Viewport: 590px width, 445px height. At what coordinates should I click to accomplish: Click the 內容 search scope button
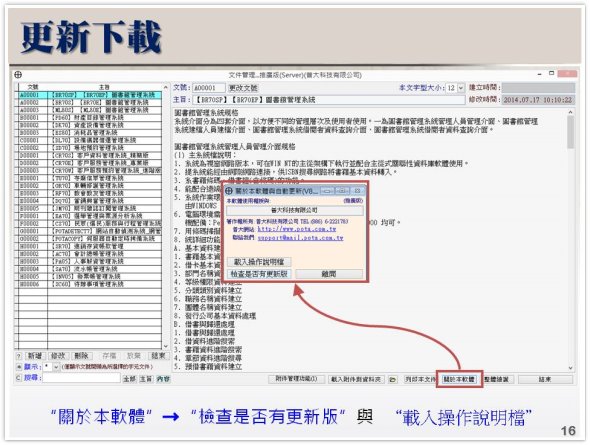pyautogui.click(x=163, y=379)
